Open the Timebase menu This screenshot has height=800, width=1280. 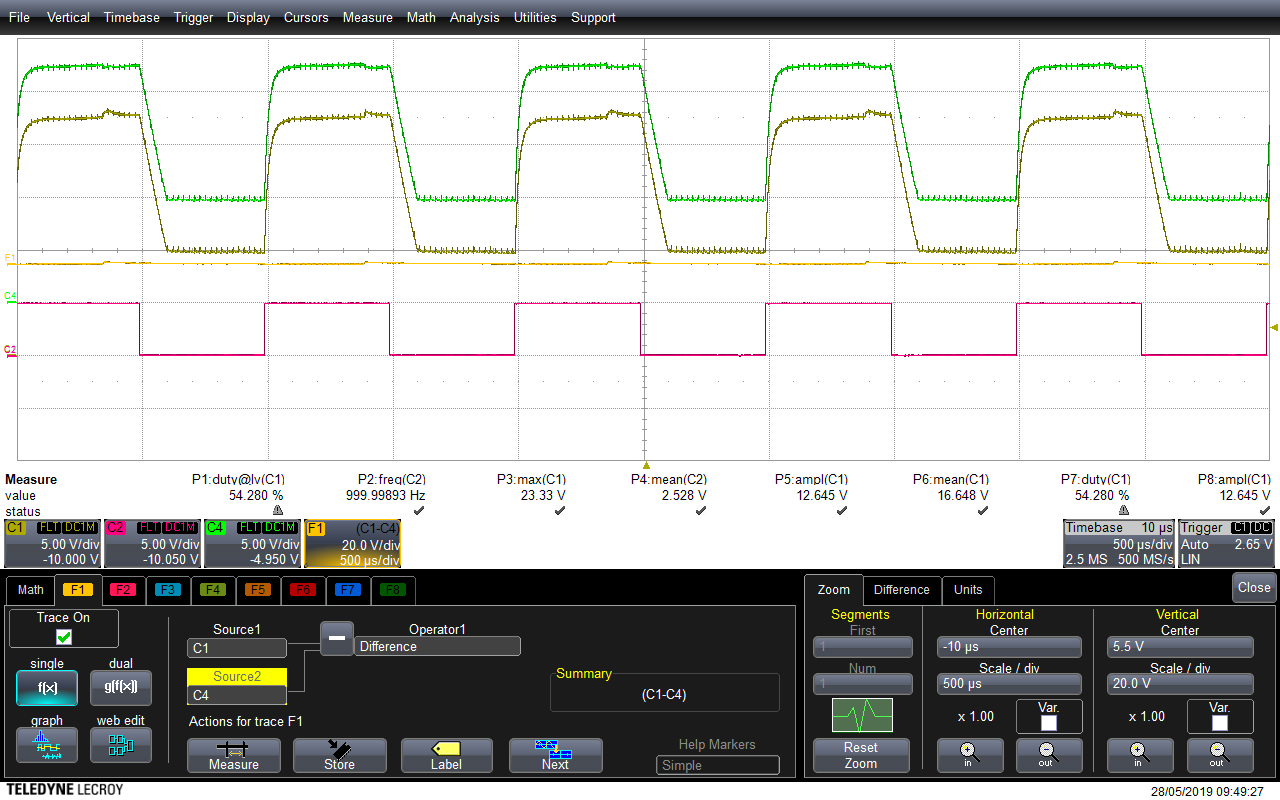tap(132, 17)
